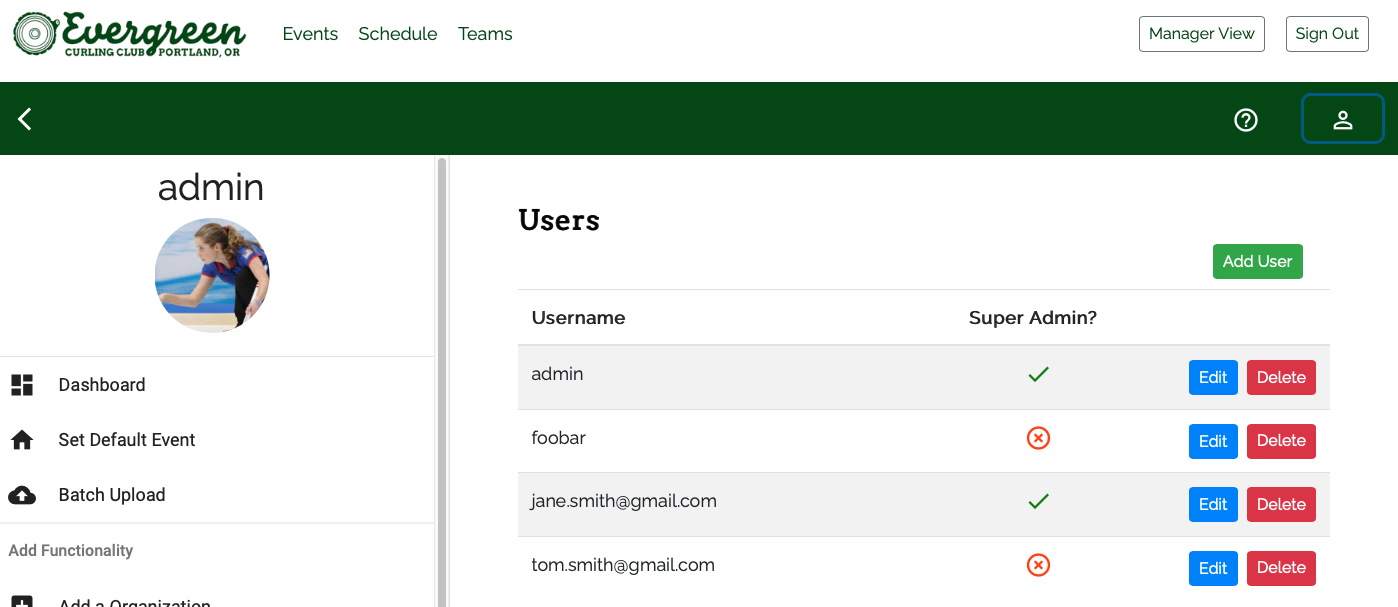Click the home icon beside Set Default Event
Screen dimensions: 1398x607
21,439
